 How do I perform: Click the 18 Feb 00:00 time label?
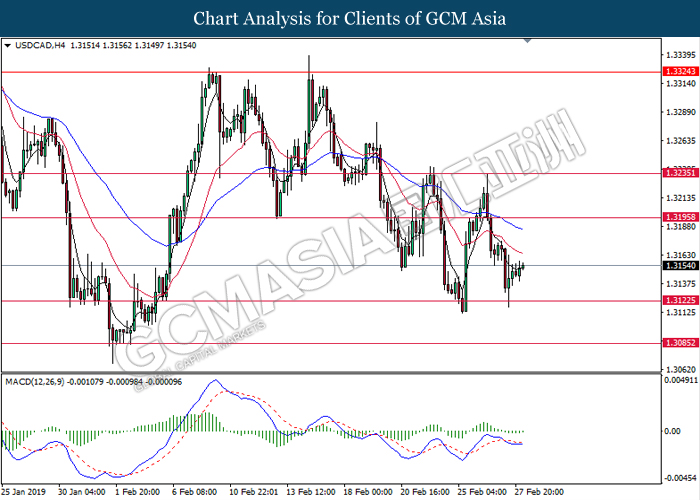[x=368, y=492]
